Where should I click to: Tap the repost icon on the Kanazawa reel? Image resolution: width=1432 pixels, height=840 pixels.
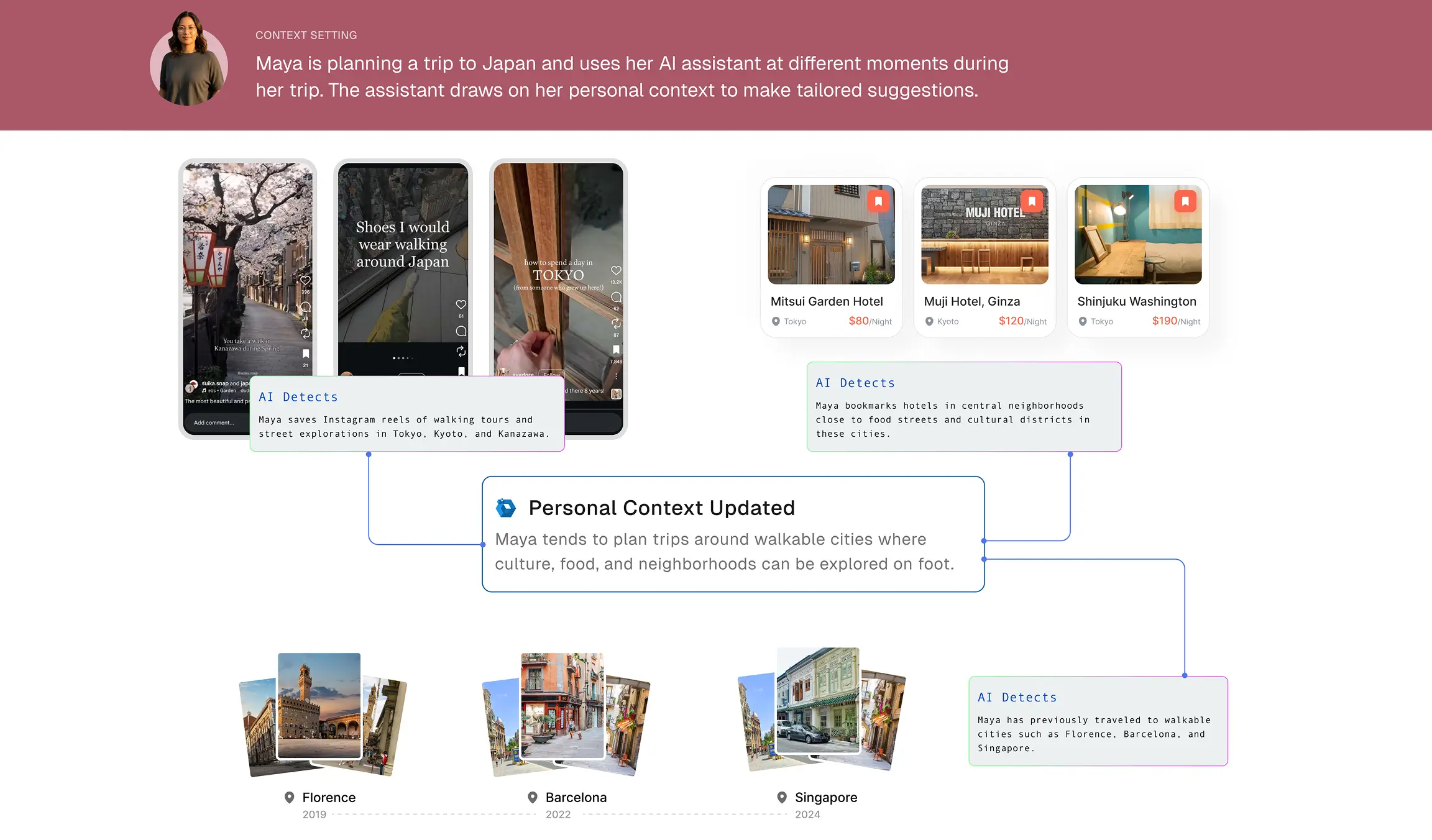[x=305, y=334]
